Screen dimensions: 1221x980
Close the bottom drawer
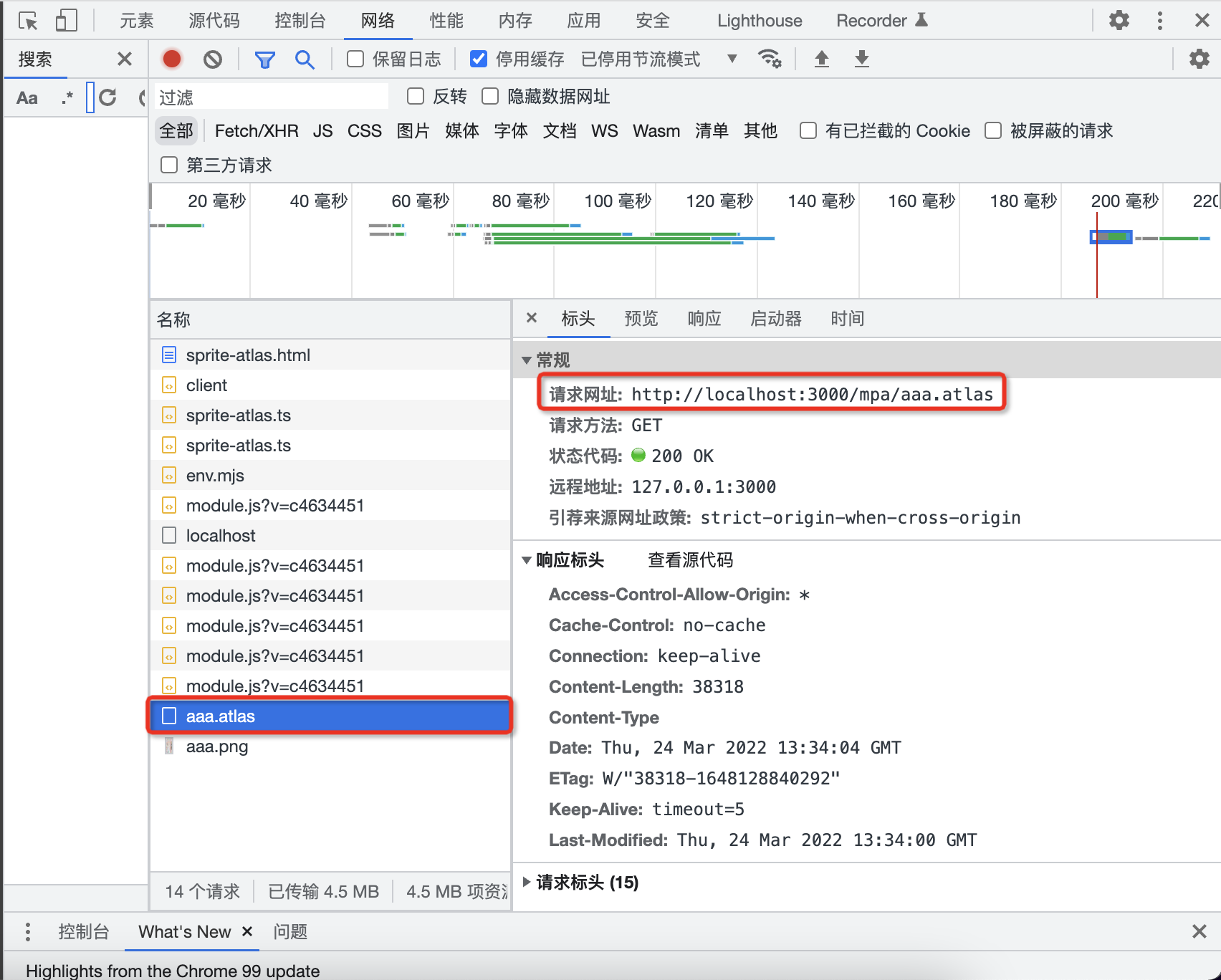click(1199, 931)
